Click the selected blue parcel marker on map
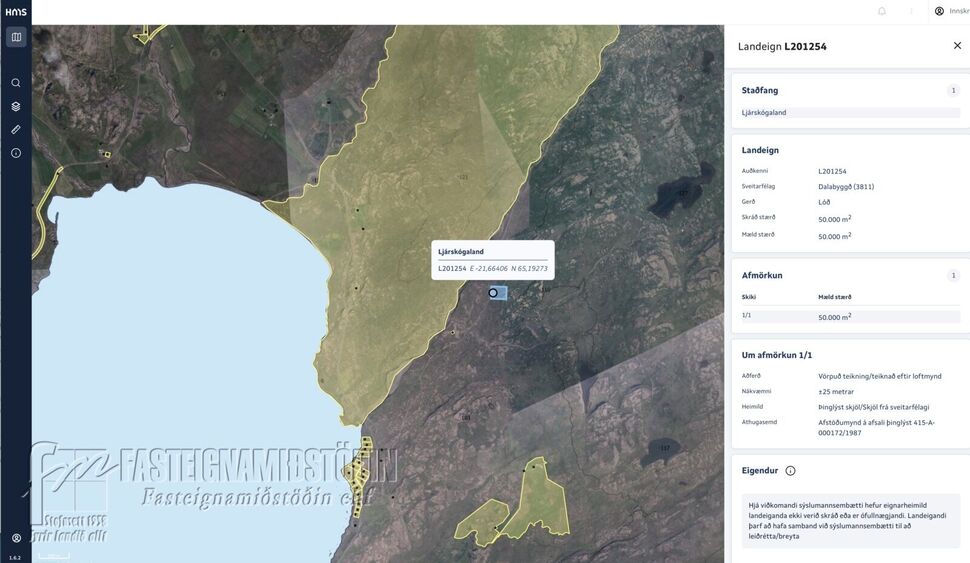The width and height of the screenshot is (970, 563). point(498,293)
